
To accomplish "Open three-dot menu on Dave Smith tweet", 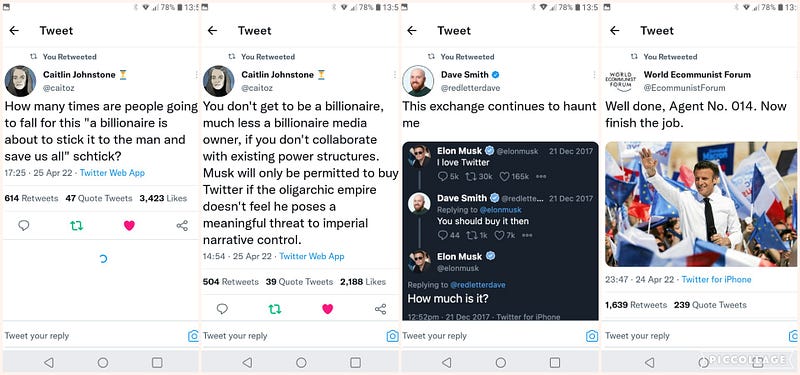I will tap(594, 74).
